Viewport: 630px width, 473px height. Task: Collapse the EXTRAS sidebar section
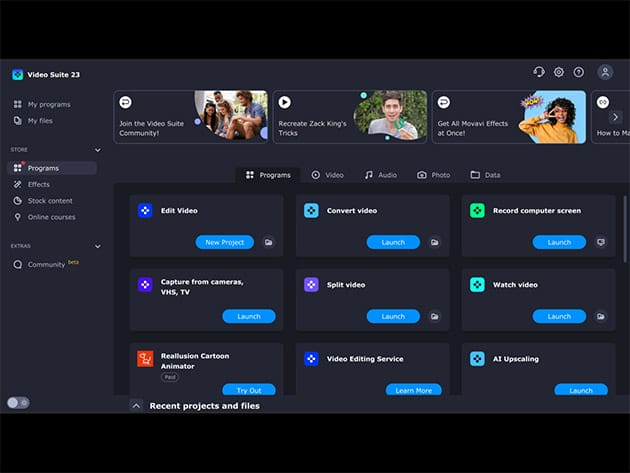pyautogui.click(x=97, y=246)
